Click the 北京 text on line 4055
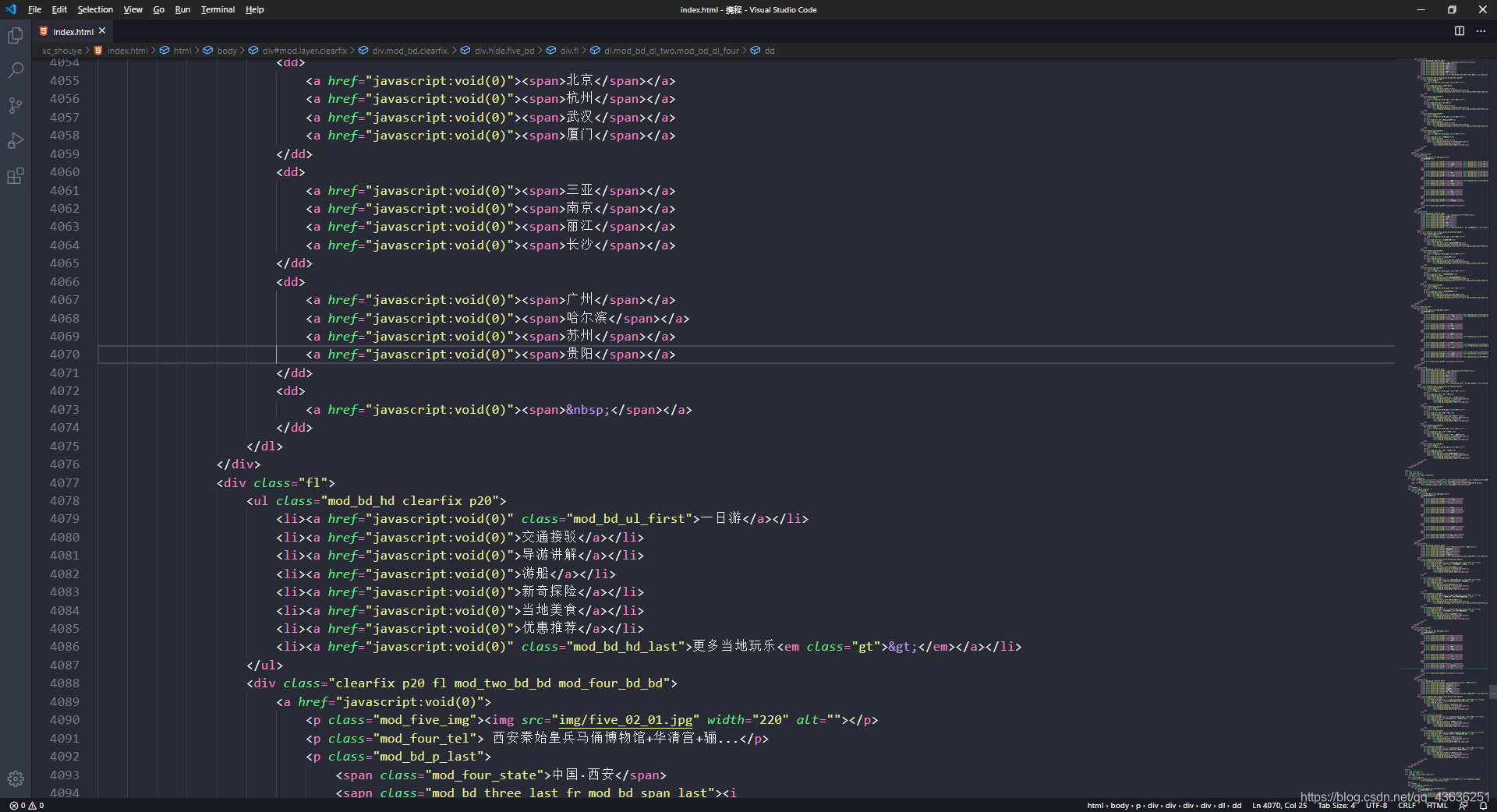The image size is (1497, 812). pyautogui.click(x=579, y=80)
